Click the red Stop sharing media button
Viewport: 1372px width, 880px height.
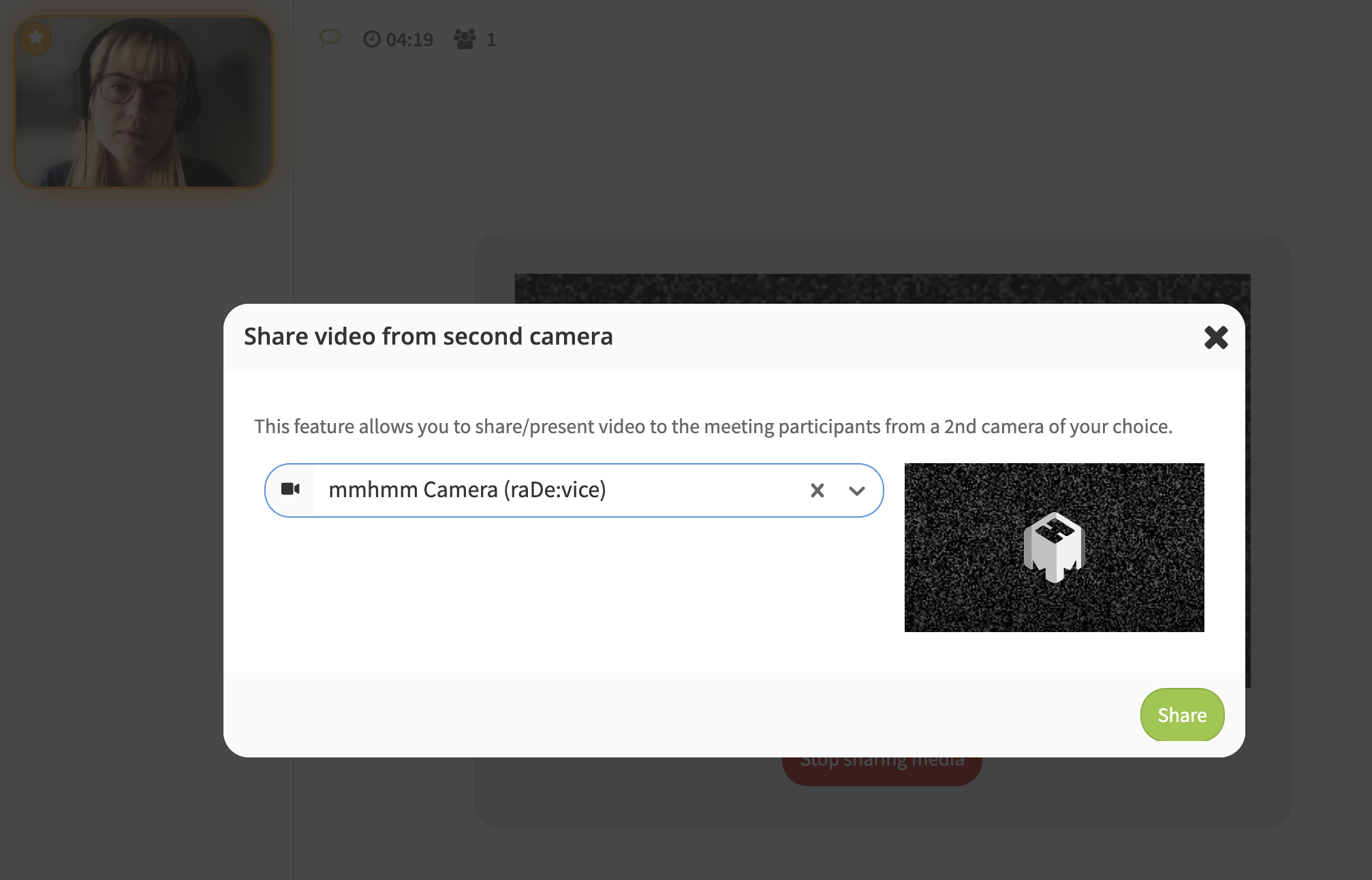pyautogui.click(x=882, y=771)
